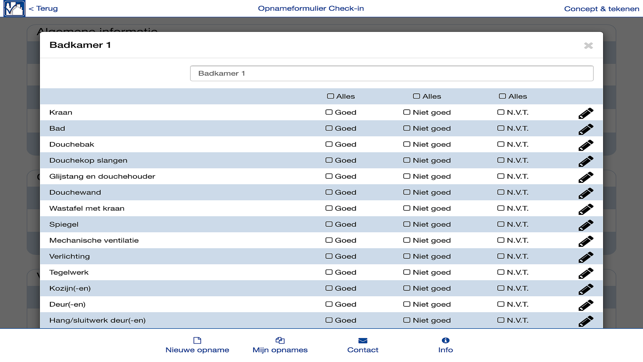The image size is (643, 362).
Task: Click the pencil edit icon for Kraan
Action: tap(586, 113)
